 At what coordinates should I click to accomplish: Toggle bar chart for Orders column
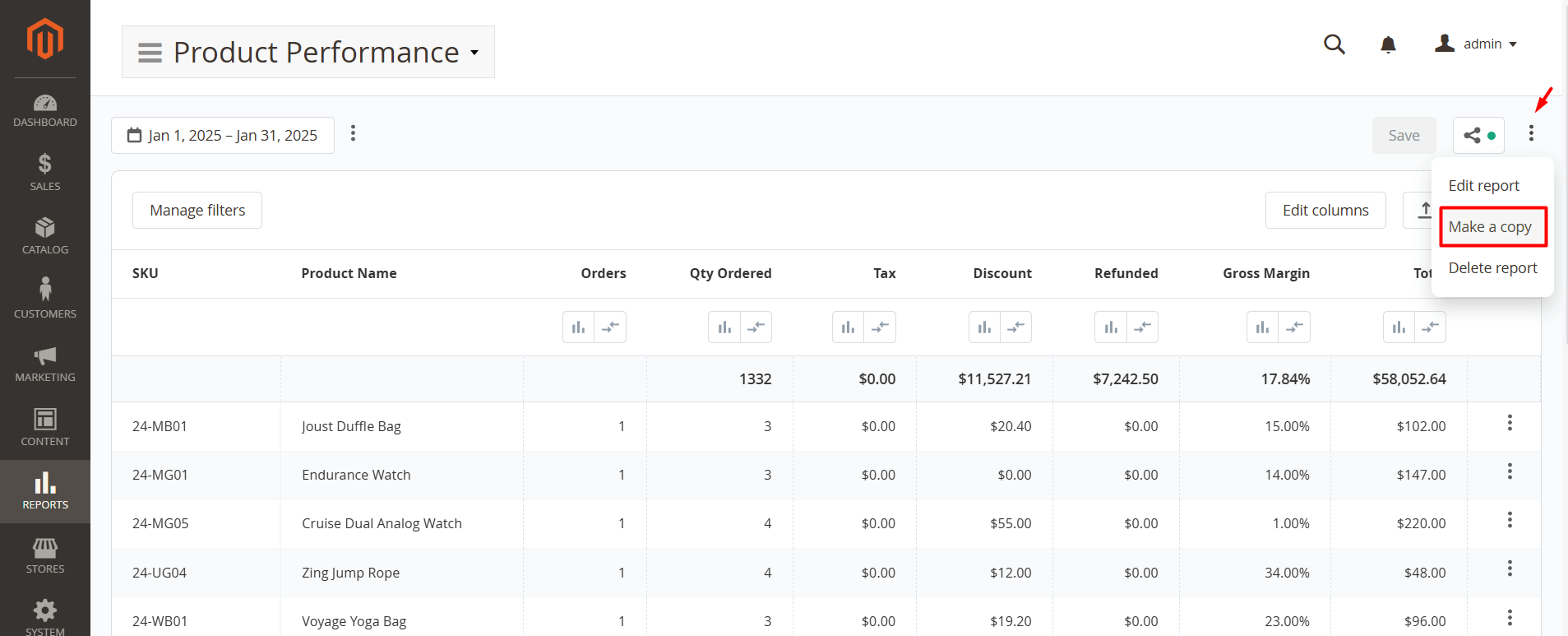tap(578, 327)
